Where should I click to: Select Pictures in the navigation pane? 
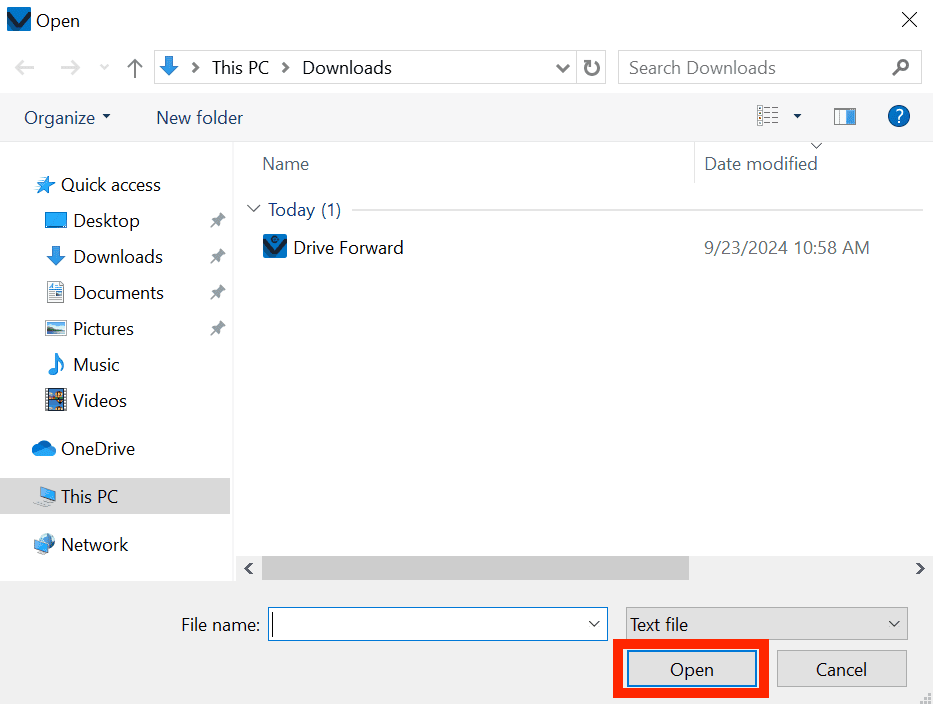[103, 328]
